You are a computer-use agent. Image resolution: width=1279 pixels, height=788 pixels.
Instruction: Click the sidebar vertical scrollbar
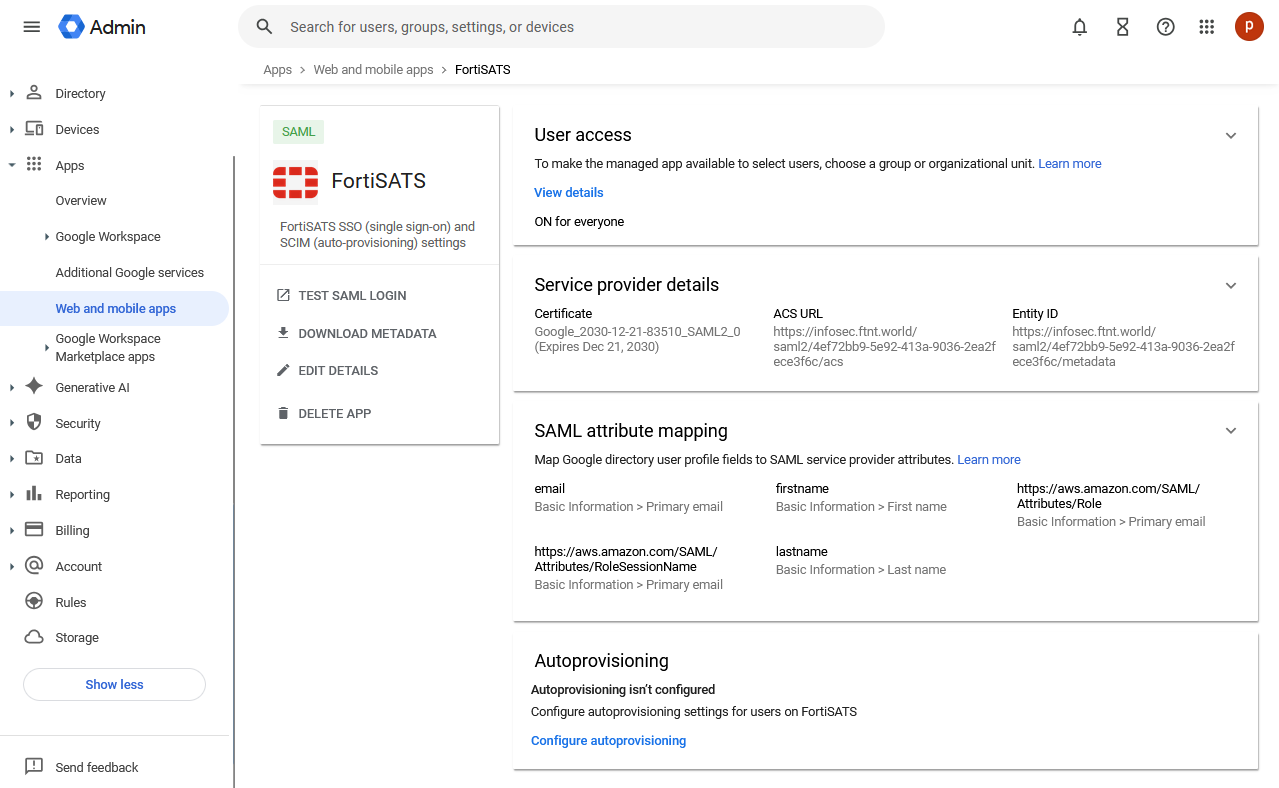[234, 470]
